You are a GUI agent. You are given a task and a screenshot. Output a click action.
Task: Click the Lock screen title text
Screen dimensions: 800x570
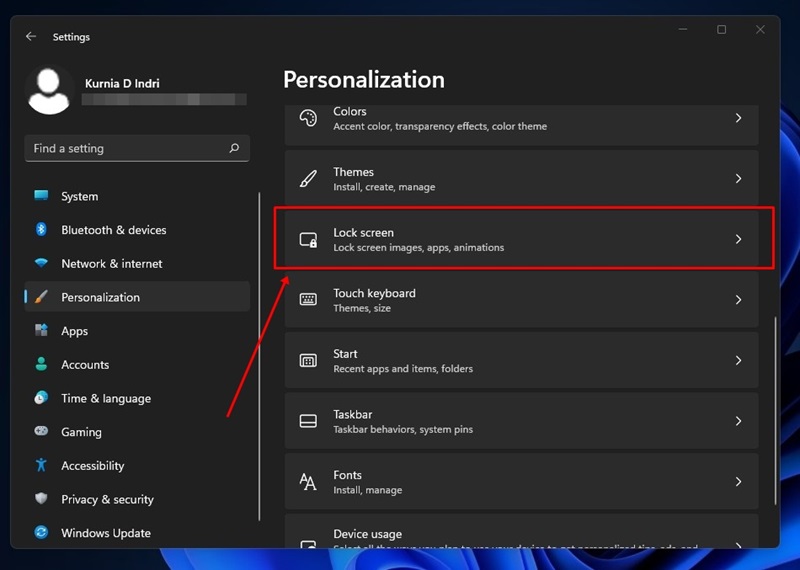coord(363,233)
